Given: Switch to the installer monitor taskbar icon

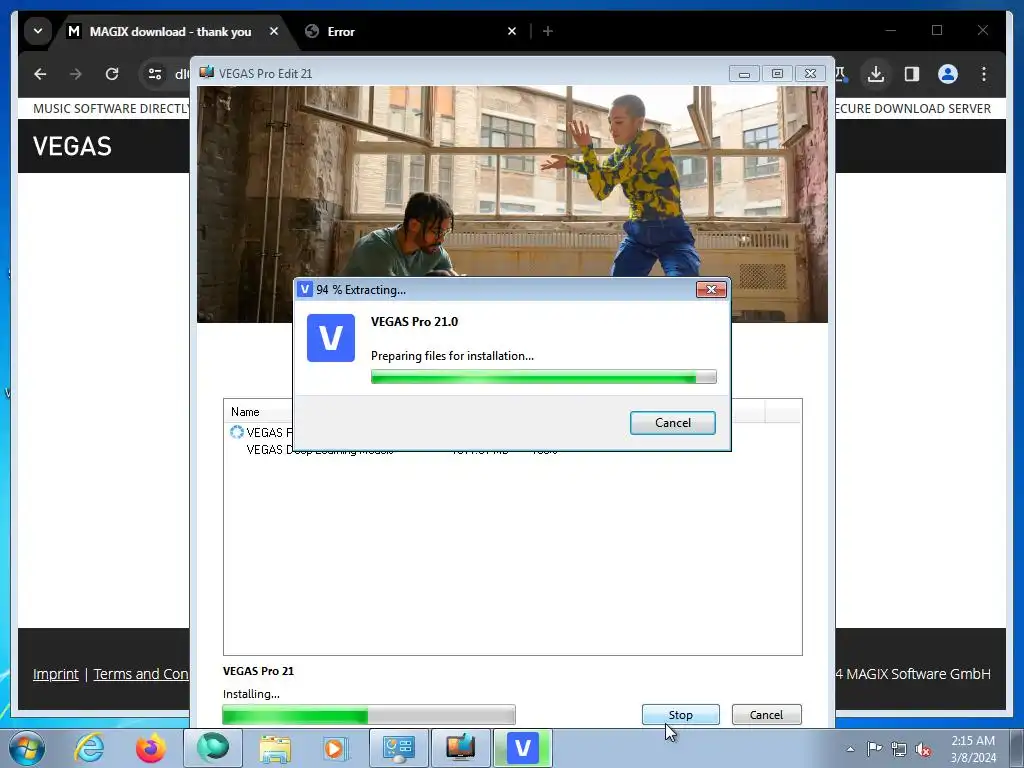Looking at the screenshot, I should point(461,748).
